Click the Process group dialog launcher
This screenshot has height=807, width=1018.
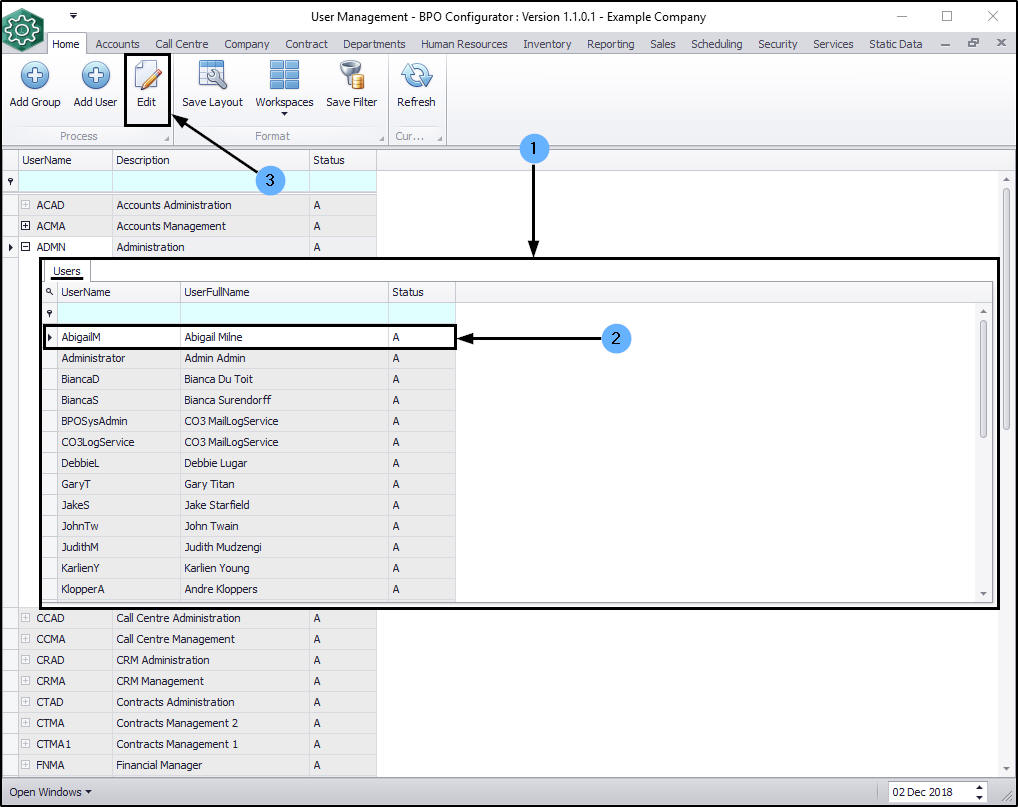click(167, 138)
